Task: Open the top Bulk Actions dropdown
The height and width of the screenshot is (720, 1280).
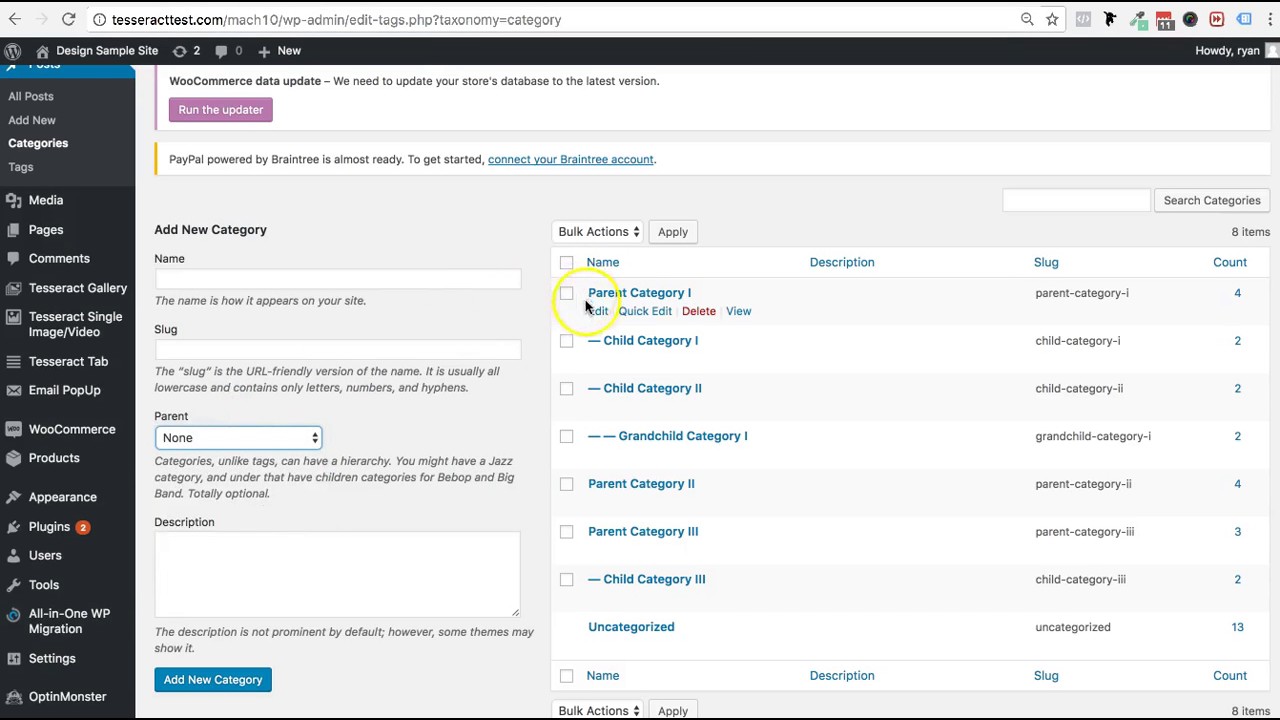Action: point(598,232)
